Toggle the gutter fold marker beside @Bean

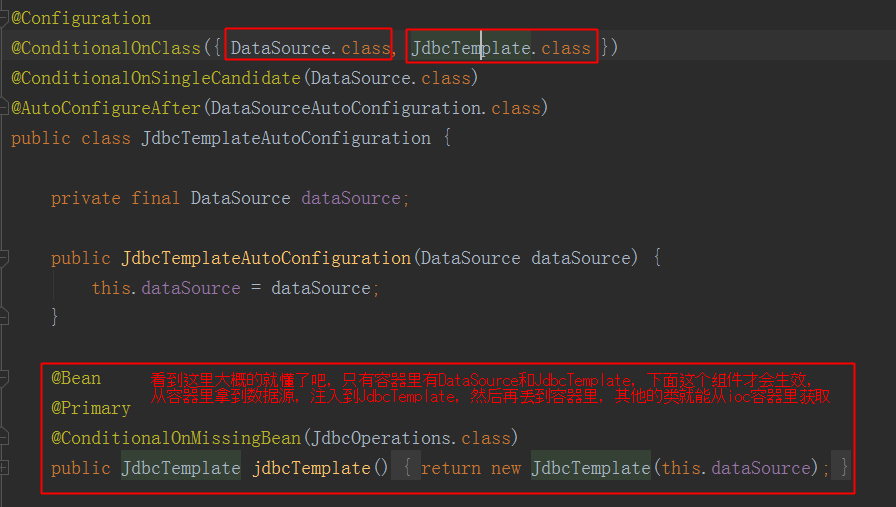pos(3,378)
